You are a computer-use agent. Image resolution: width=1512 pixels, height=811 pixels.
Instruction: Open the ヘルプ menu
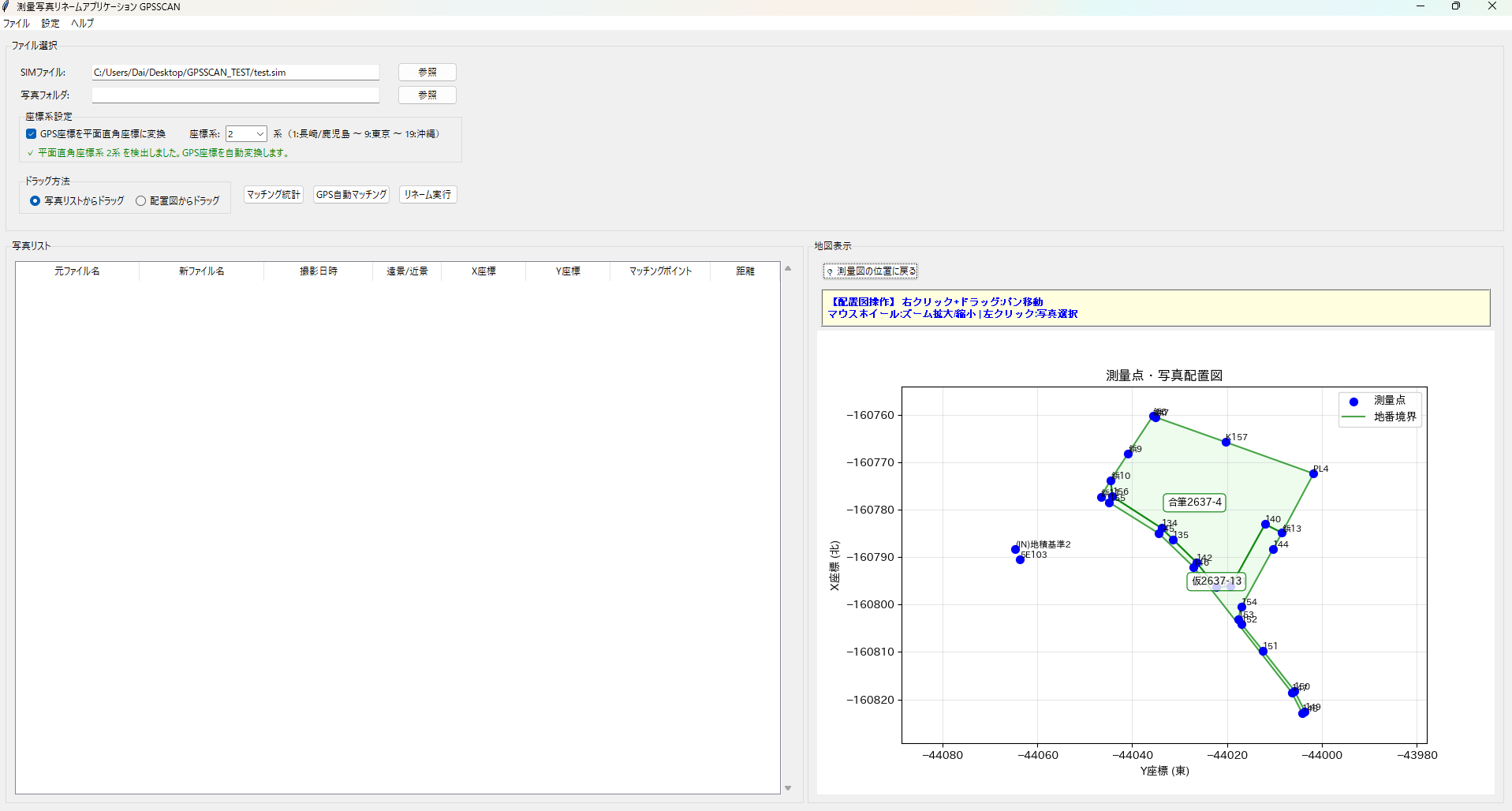(82, 24)
